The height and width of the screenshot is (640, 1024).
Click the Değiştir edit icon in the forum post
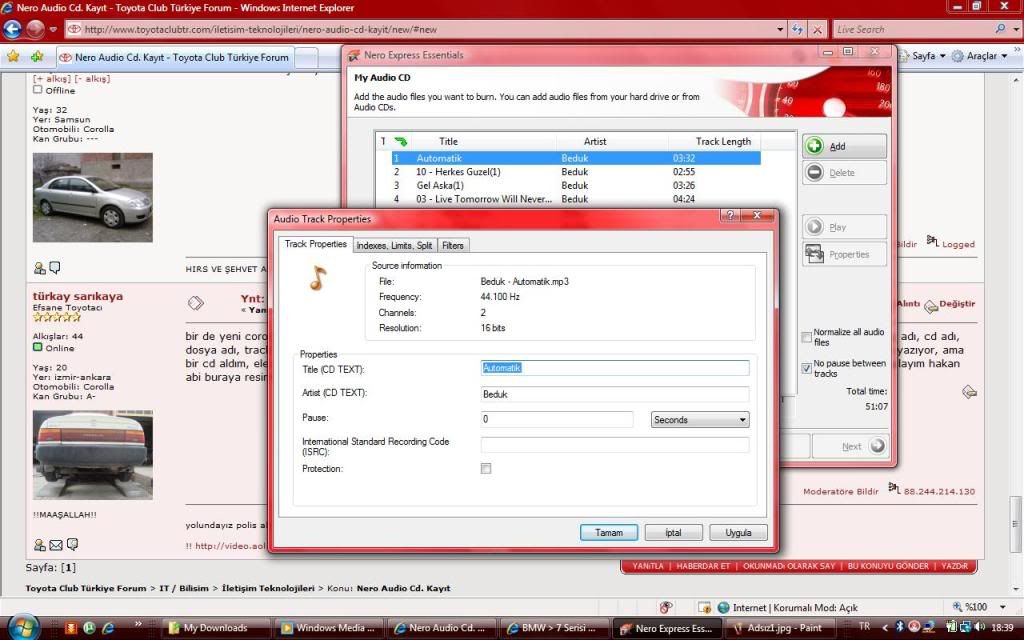point(949,304)
